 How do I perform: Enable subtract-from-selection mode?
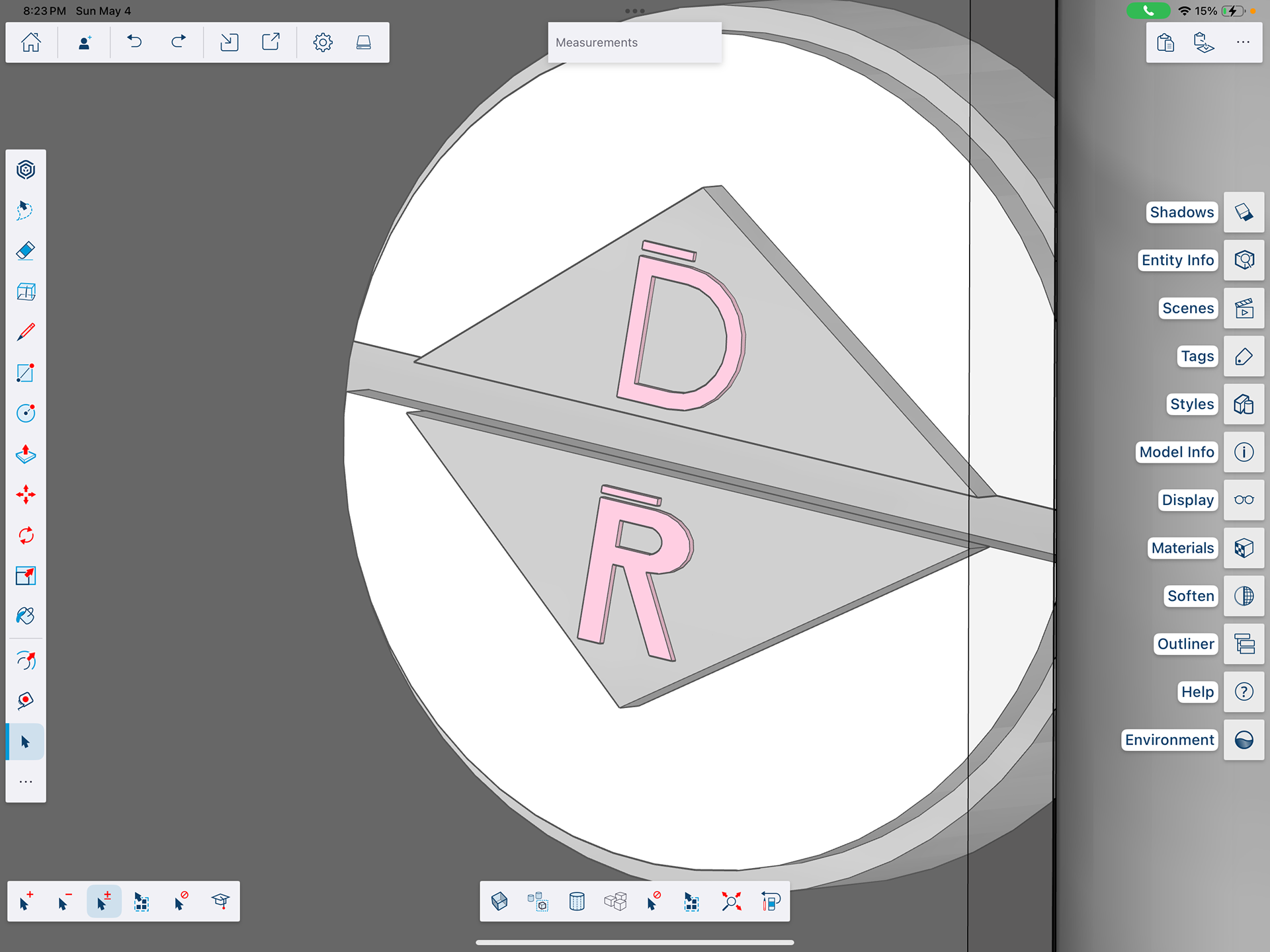(64, 901)
